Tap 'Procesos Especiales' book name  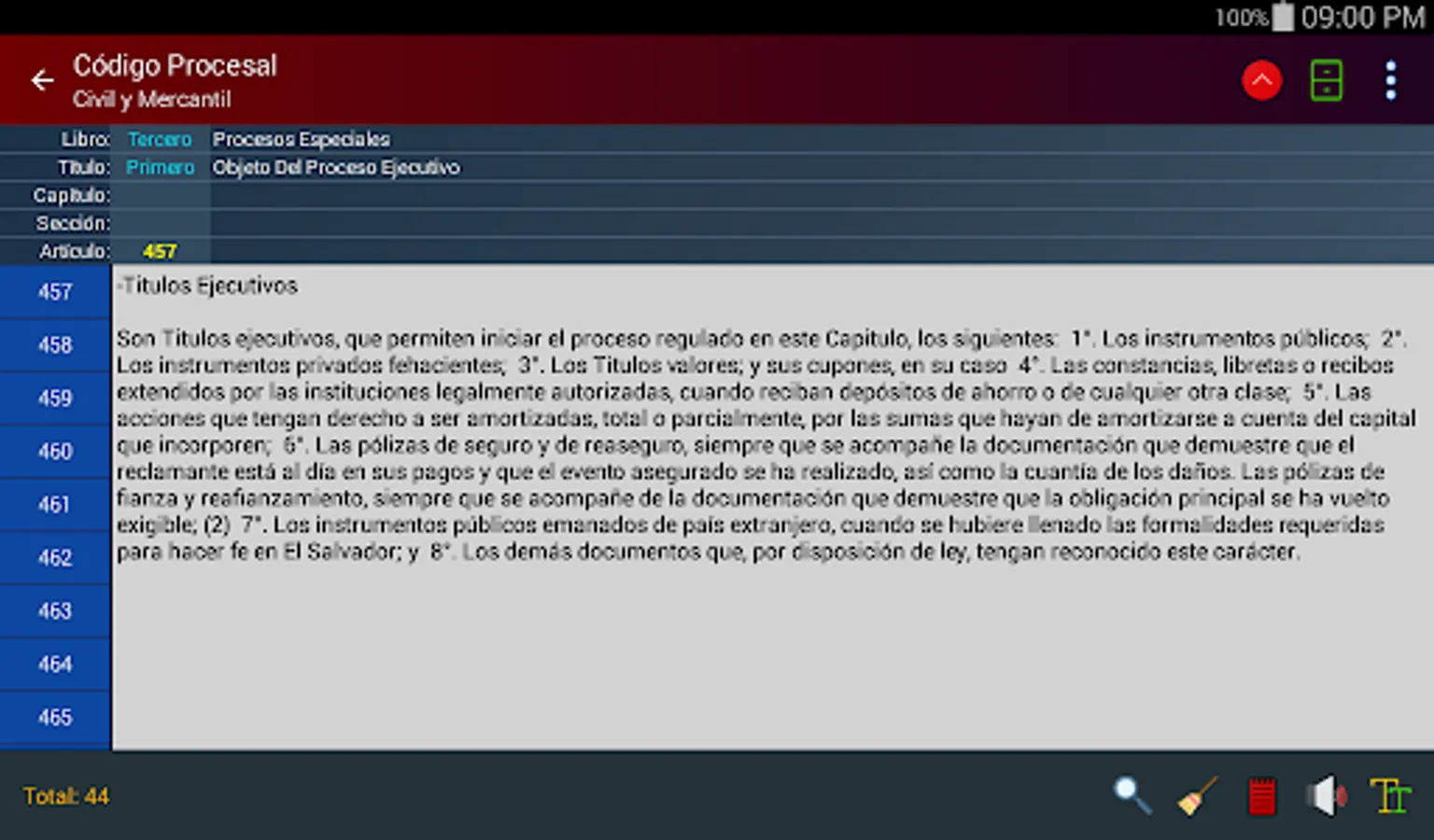click(301, 139)
